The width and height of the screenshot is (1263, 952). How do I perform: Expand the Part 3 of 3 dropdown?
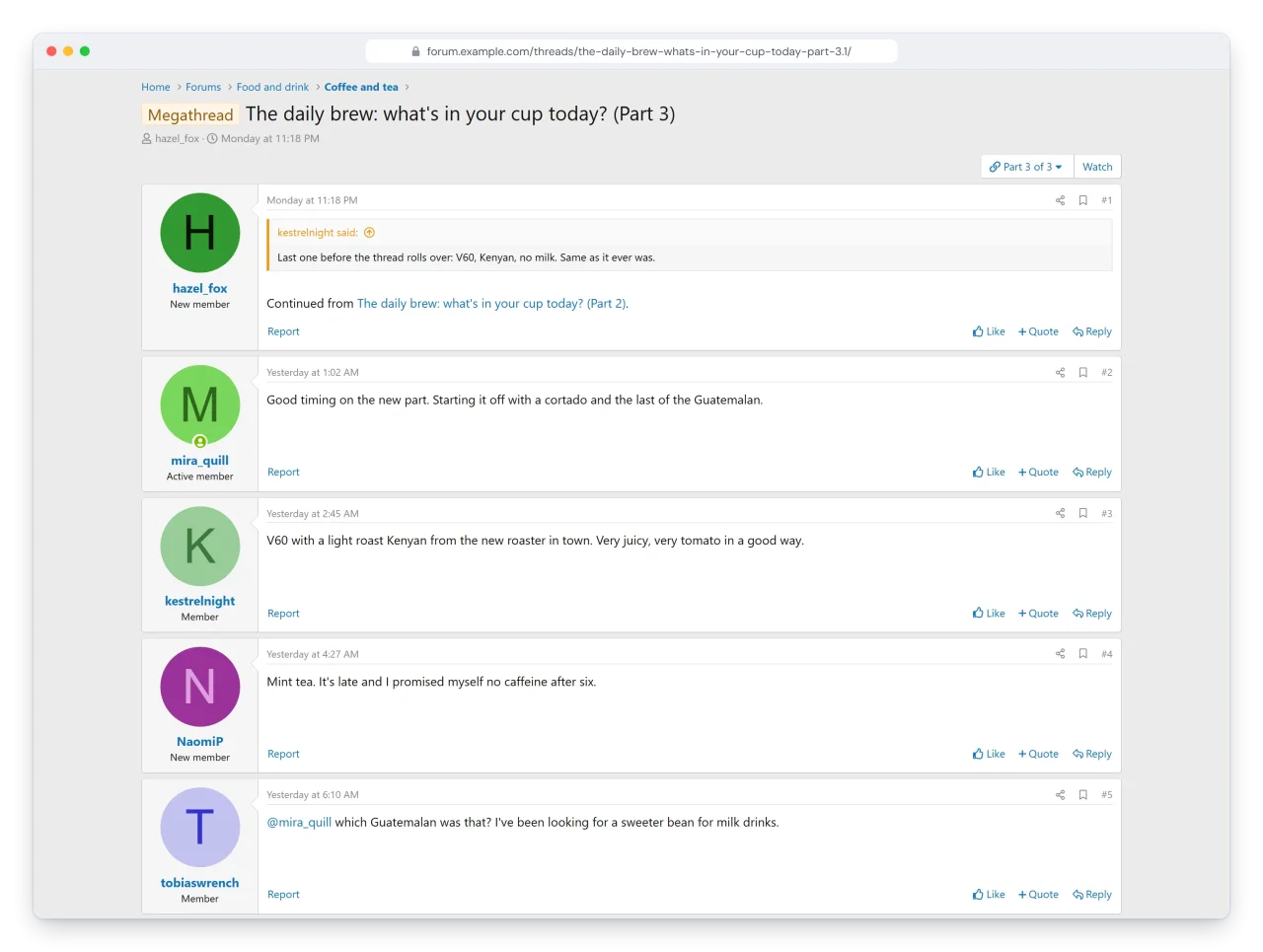coord(1026,167)
